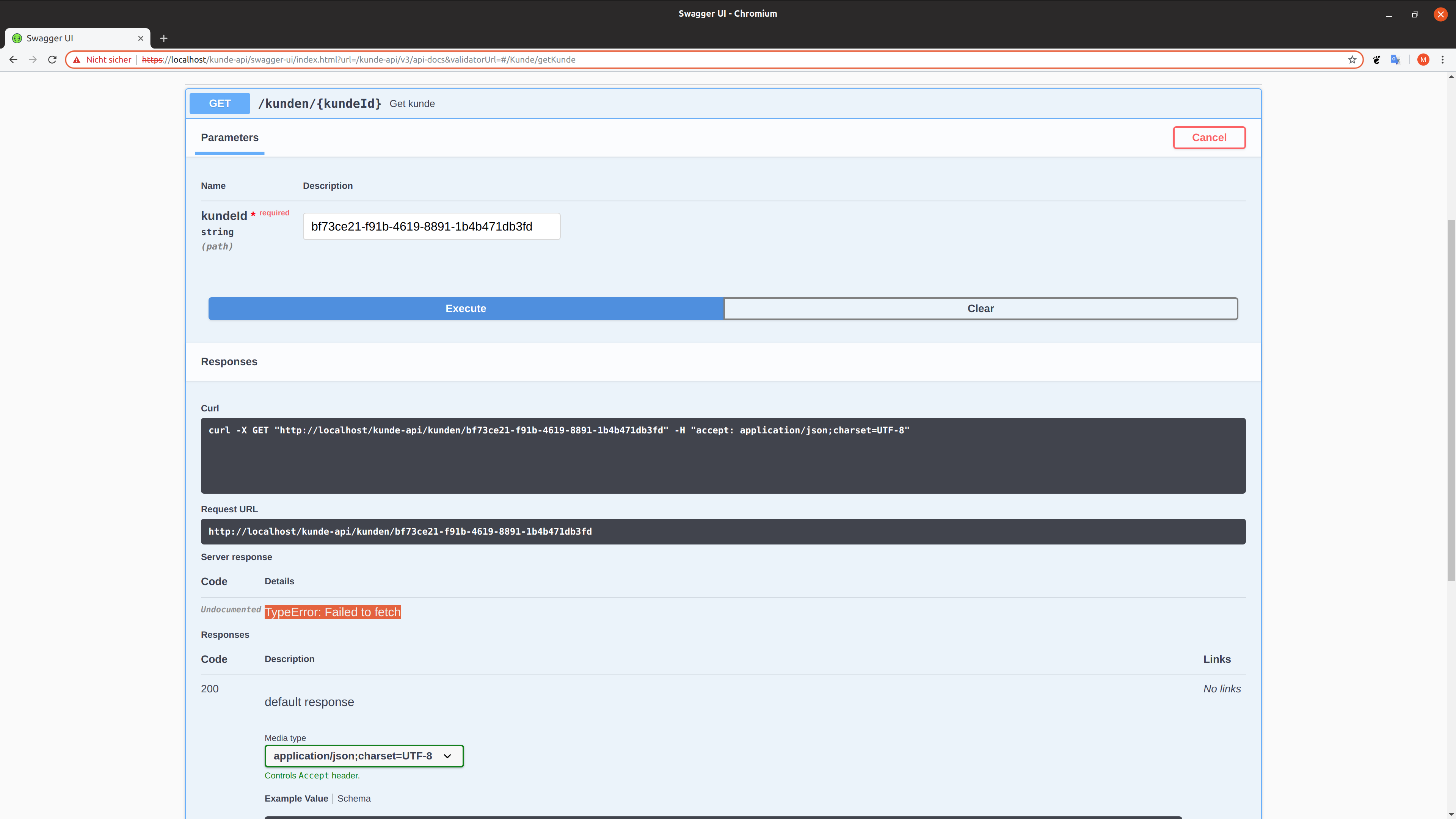Click the 'Responses' section header
The height and width of the screenshot is (819, 1456).
tap(229, 362)
